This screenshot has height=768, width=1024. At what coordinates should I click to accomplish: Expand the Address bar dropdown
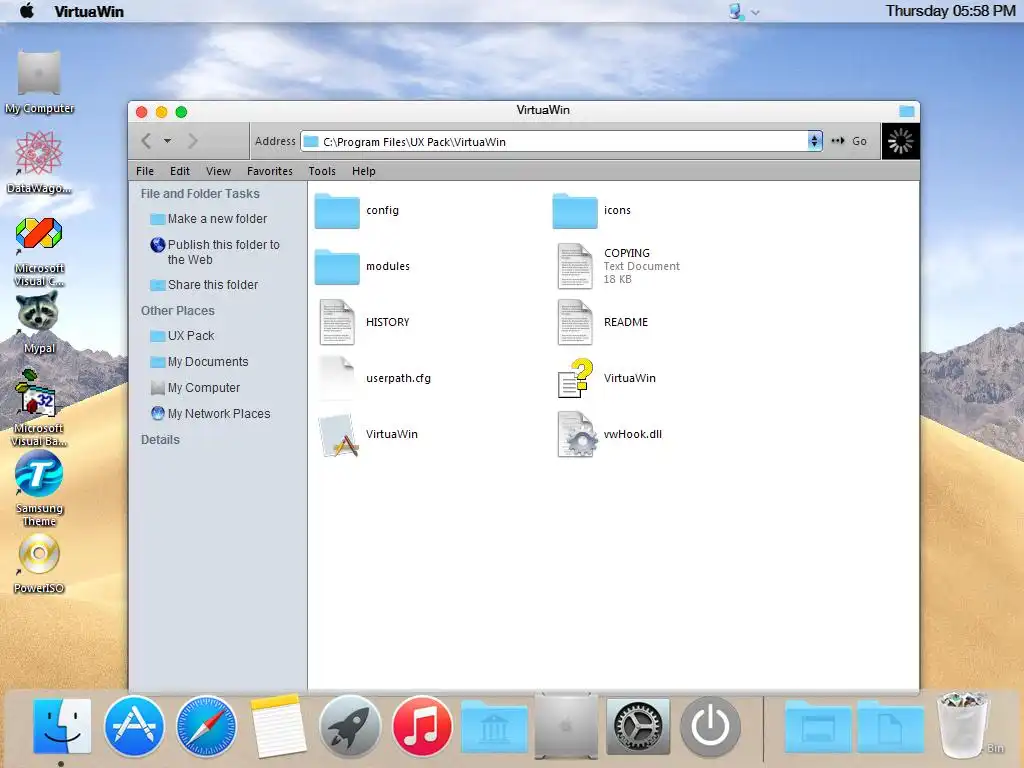[814, 141]
